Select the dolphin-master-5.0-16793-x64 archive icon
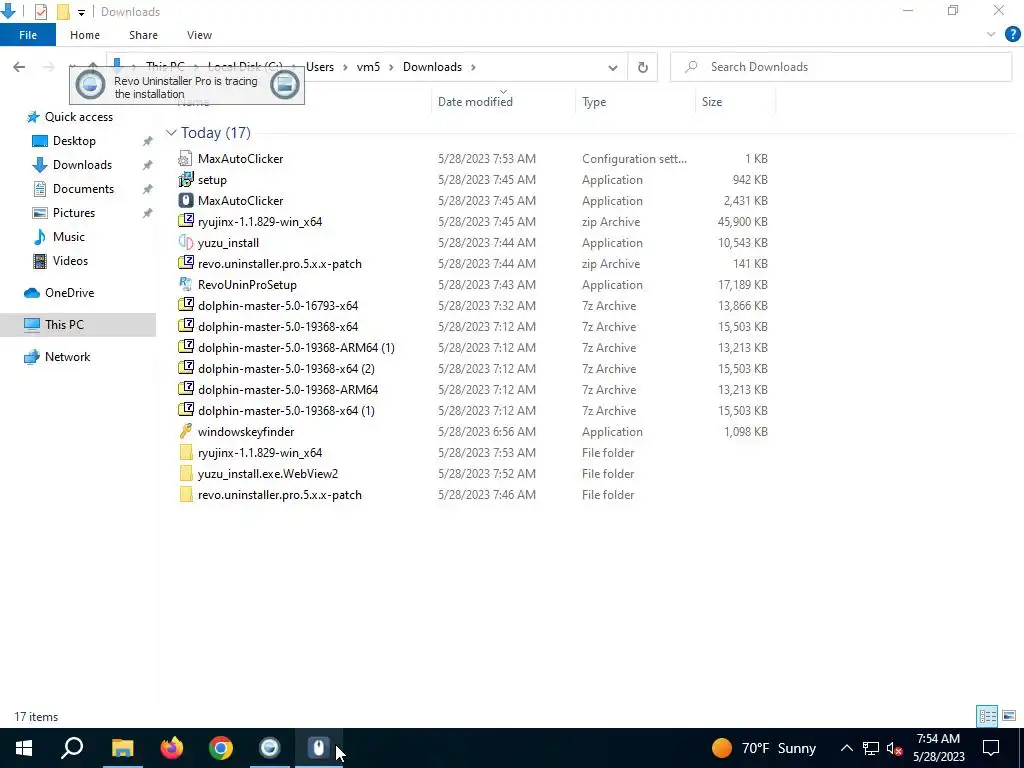Screen dimensions: 1024x768 (186, 305)
